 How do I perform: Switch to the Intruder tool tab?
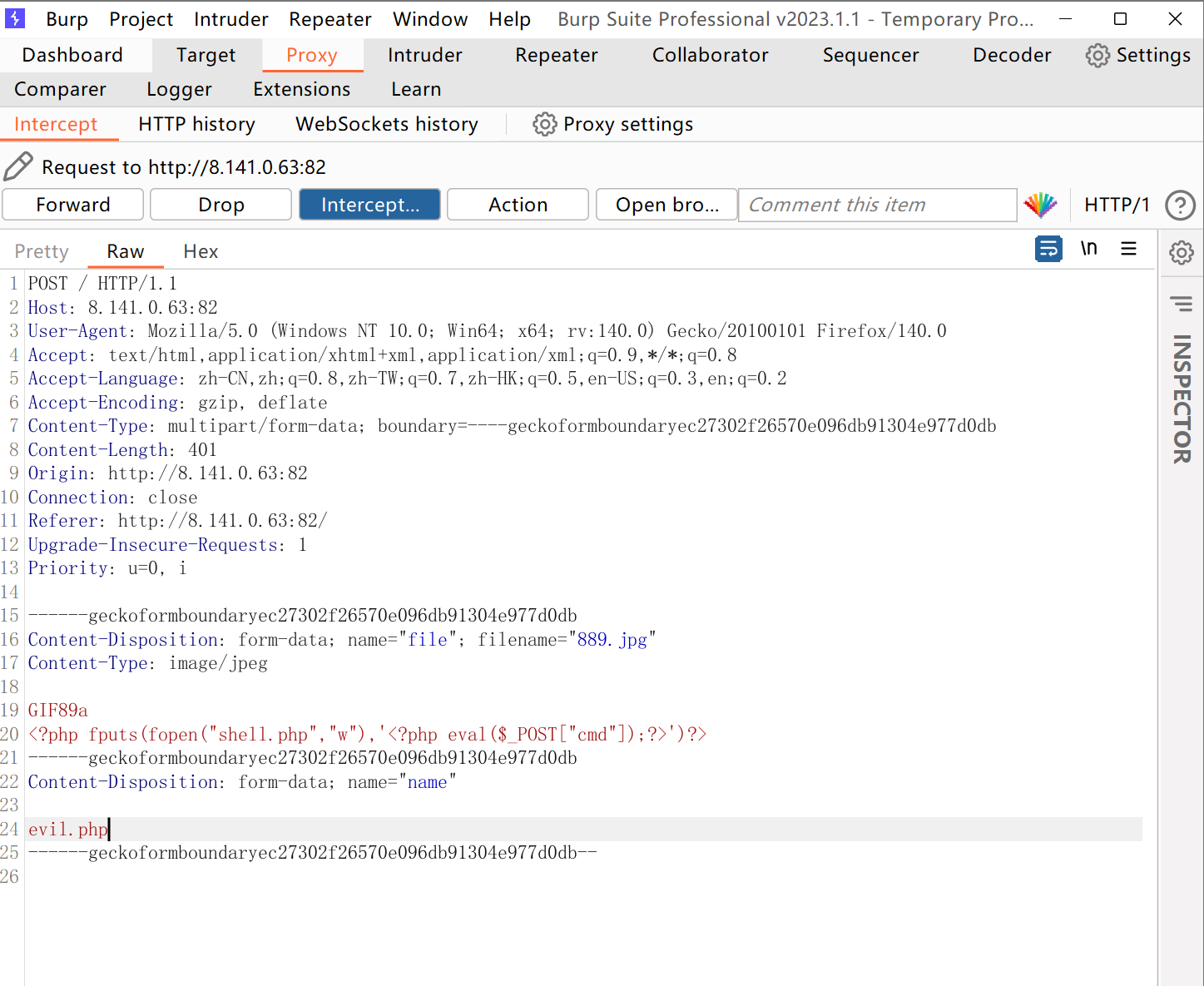tap(424, 55)
